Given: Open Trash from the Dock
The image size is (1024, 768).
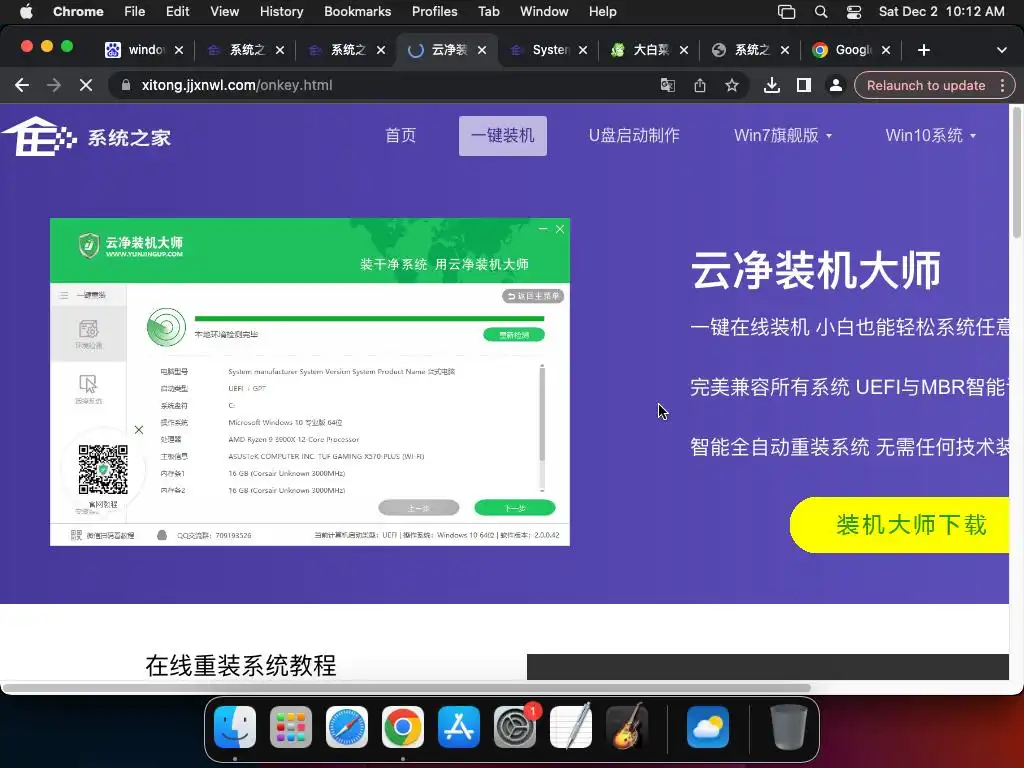Looking at the screenshot, I should pyautogui.click(x=788, y=727).
